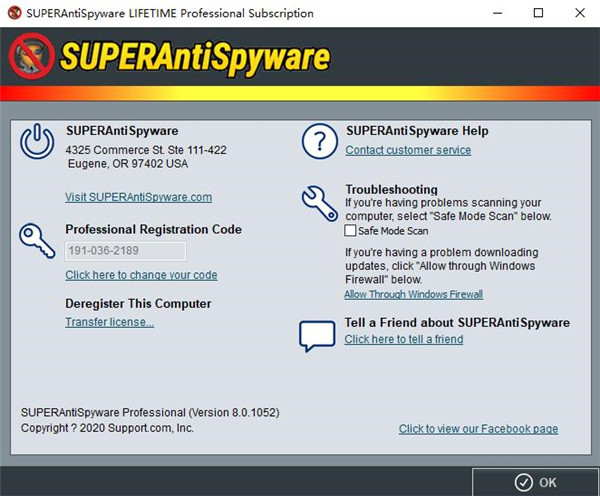The width and height of the screenshot is (600, 496).
Task: Open Contact customer service link
Action: (x=408, y=150)
